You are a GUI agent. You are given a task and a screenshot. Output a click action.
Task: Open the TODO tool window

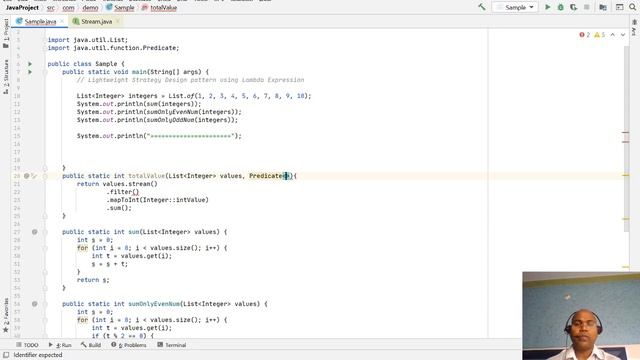pyautogui.click(x=27, y=345)
